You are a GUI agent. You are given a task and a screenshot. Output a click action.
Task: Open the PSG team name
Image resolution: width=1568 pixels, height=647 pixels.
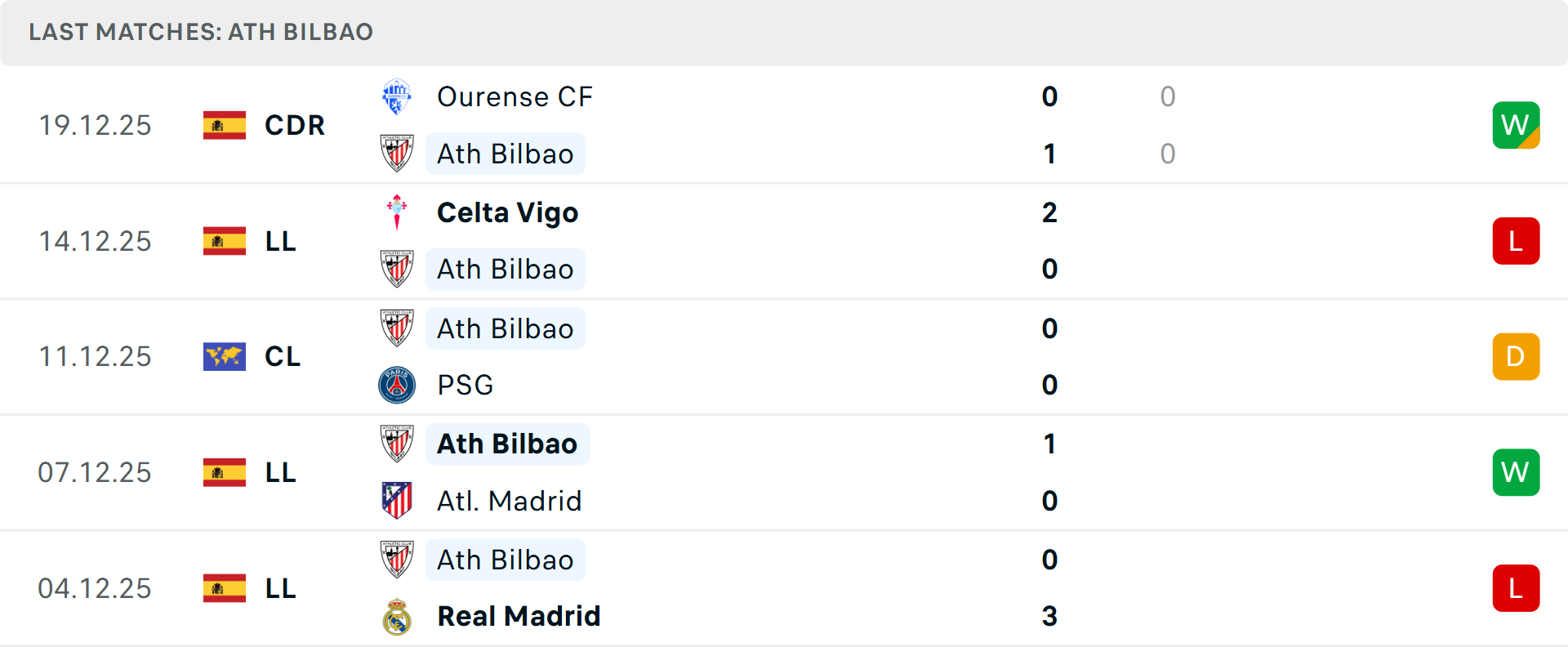pos(465,385)
